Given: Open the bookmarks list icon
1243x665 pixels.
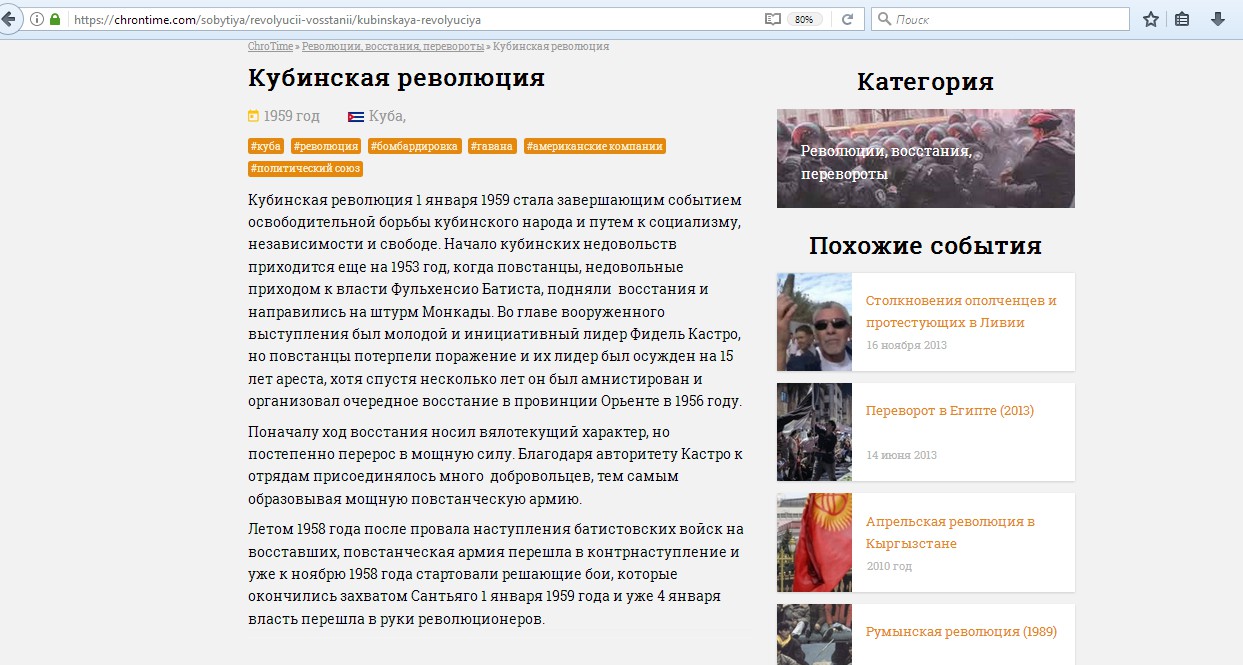Looking at the screenshot, I should point(1182,19).
